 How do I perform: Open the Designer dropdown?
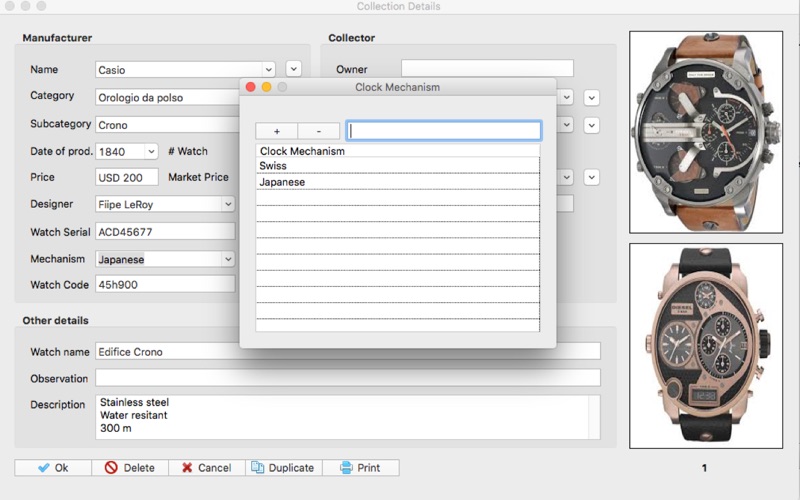pyautogui.click(x=228, y=204)
